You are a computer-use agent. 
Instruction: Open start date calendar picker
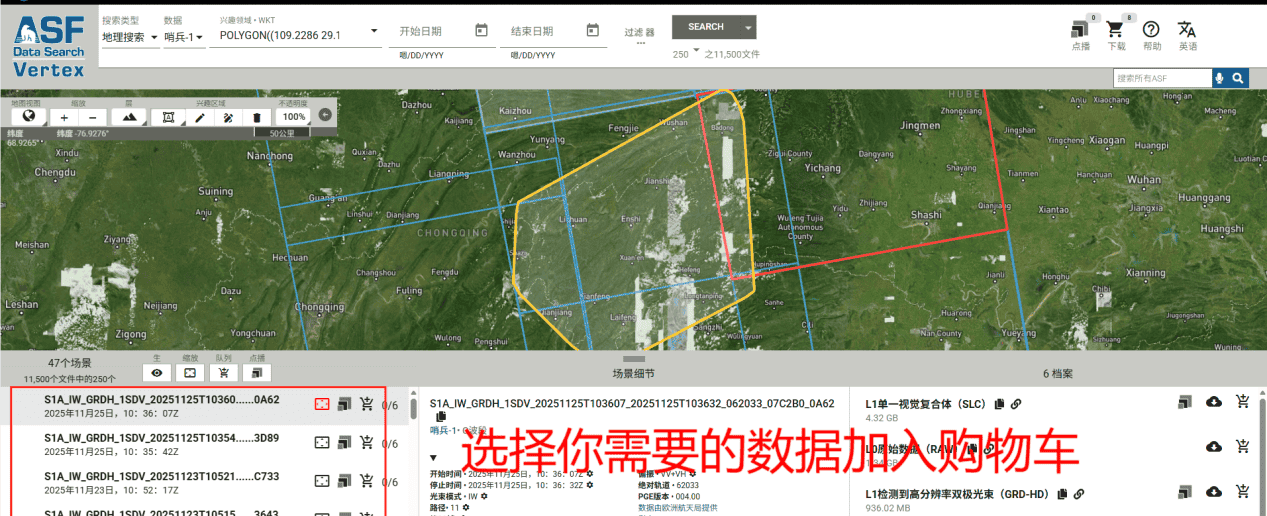point(481,31)
